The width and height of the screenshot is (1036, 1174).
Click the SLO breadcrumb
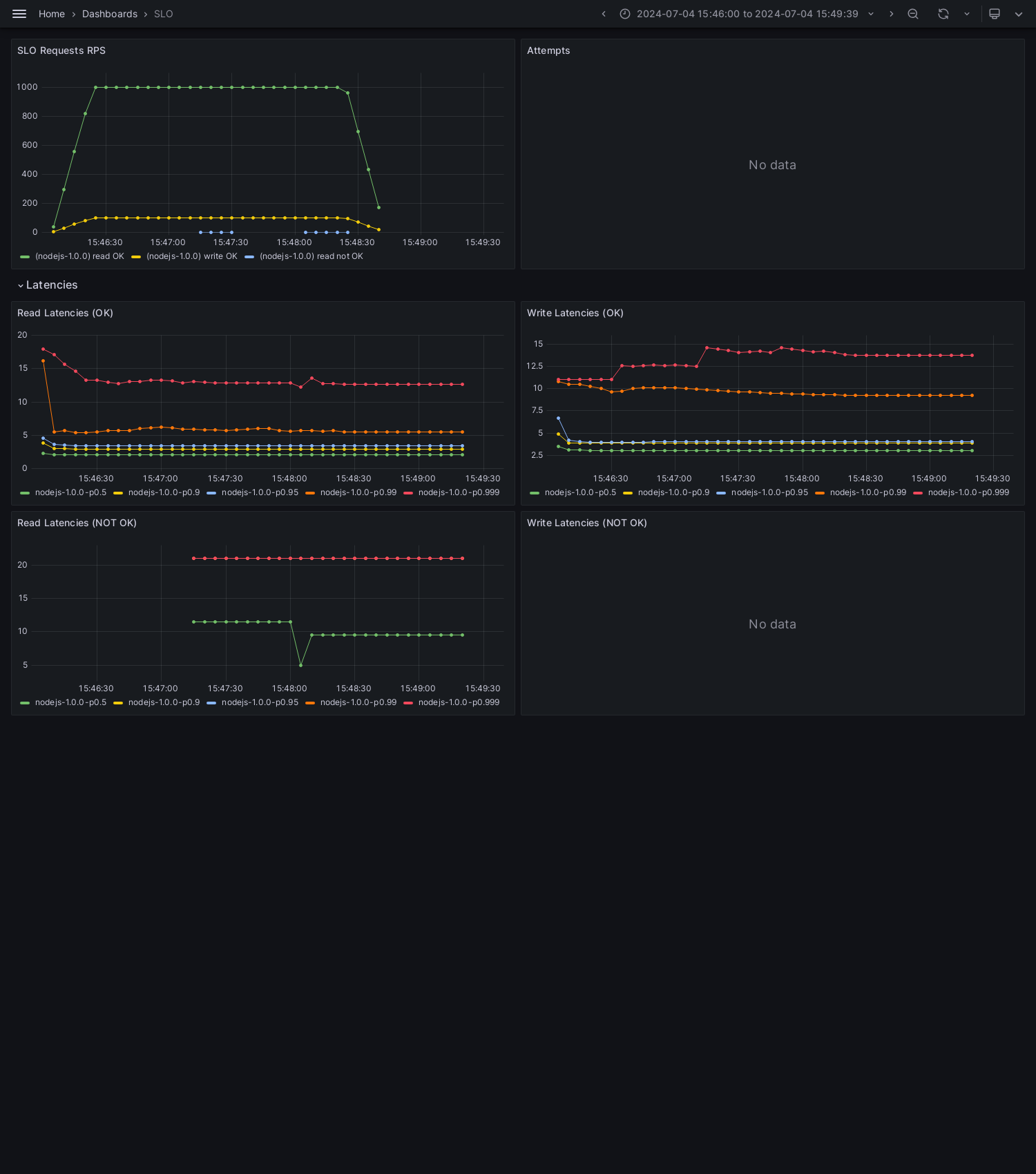(164, 14)
